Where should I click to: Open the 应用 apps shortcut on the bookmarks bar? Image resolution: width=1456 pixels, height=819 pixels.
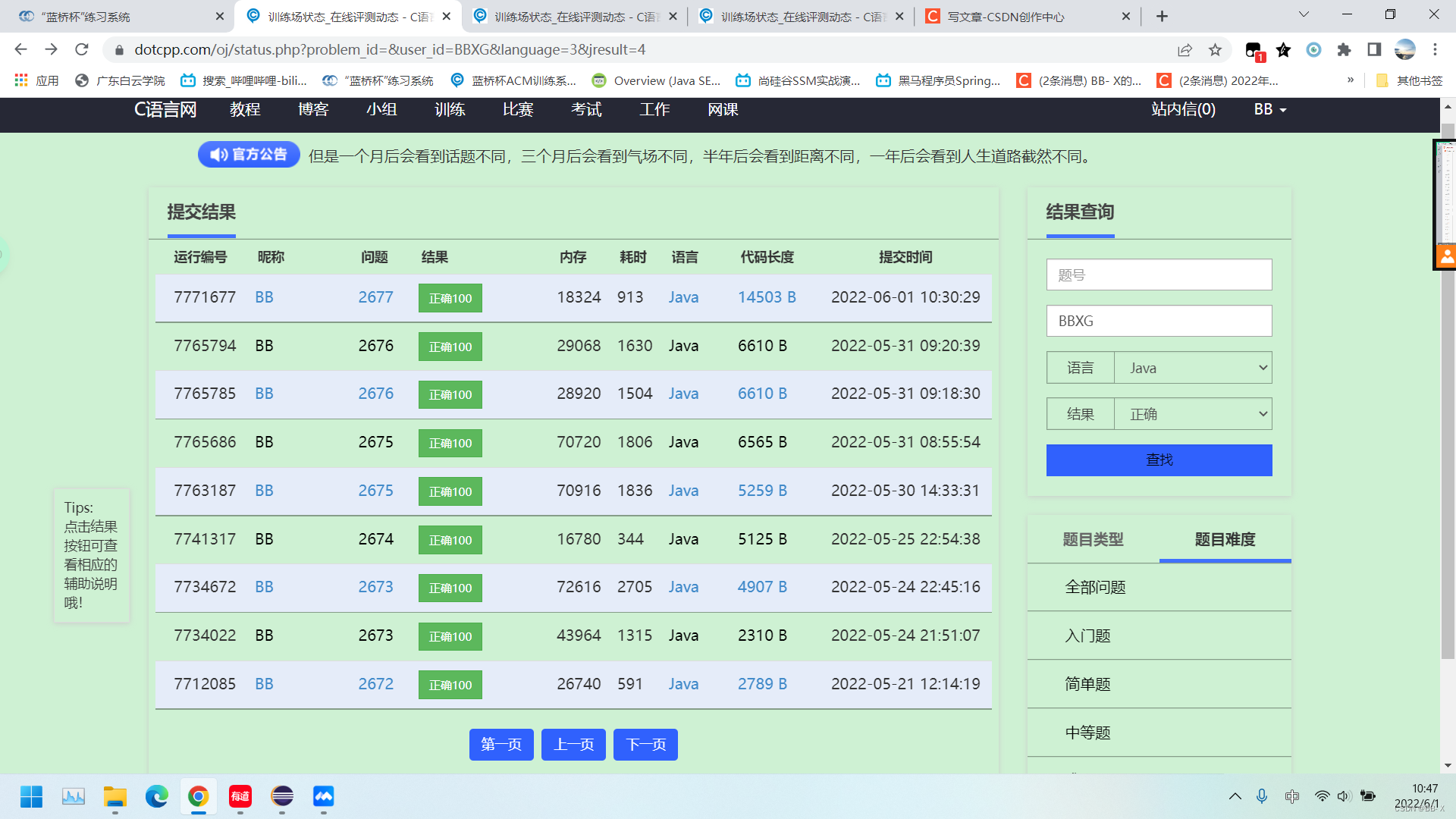[36, 80]
